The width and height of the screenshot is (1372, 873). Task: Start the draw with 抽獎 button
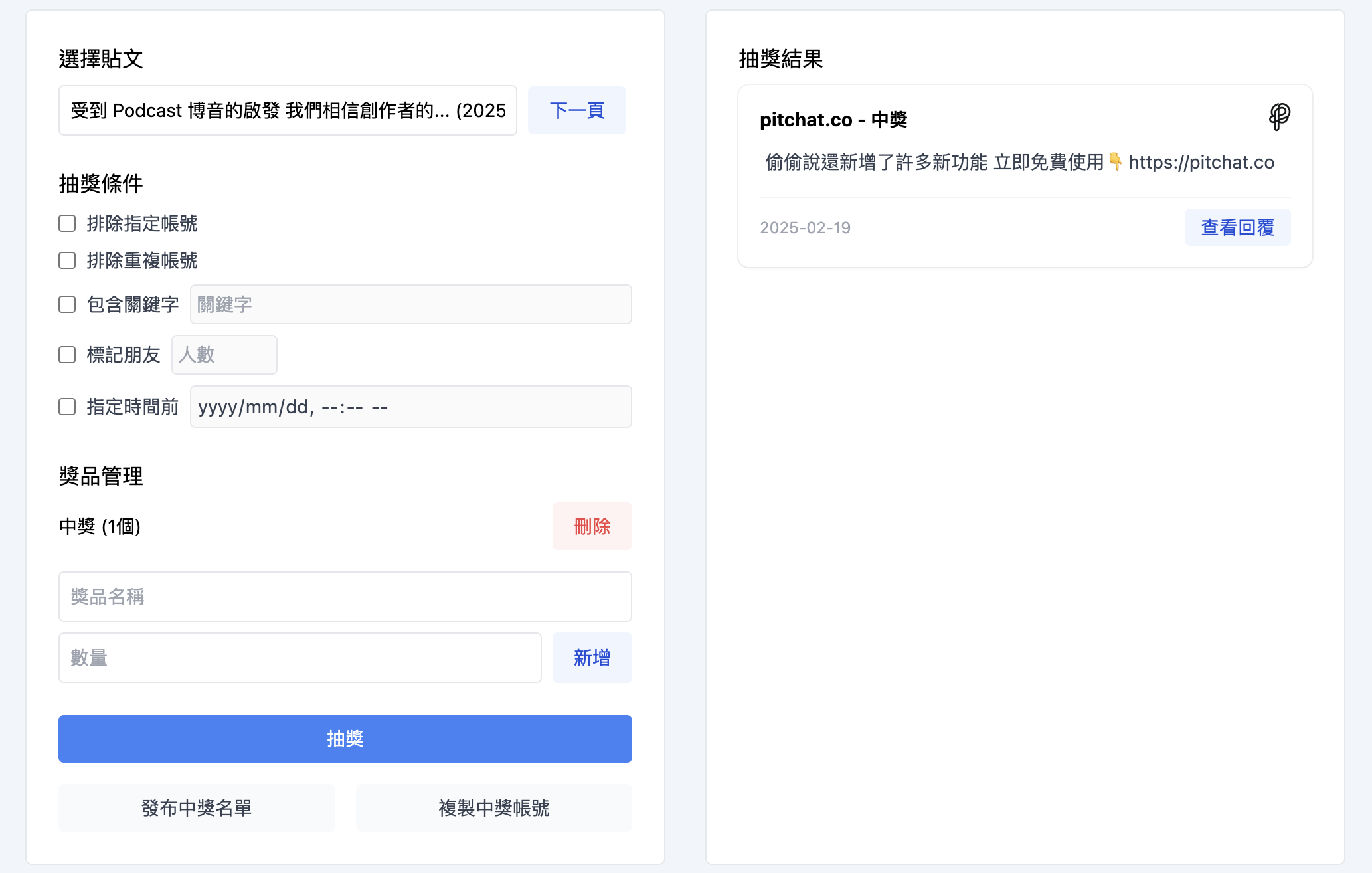(345, 739)
